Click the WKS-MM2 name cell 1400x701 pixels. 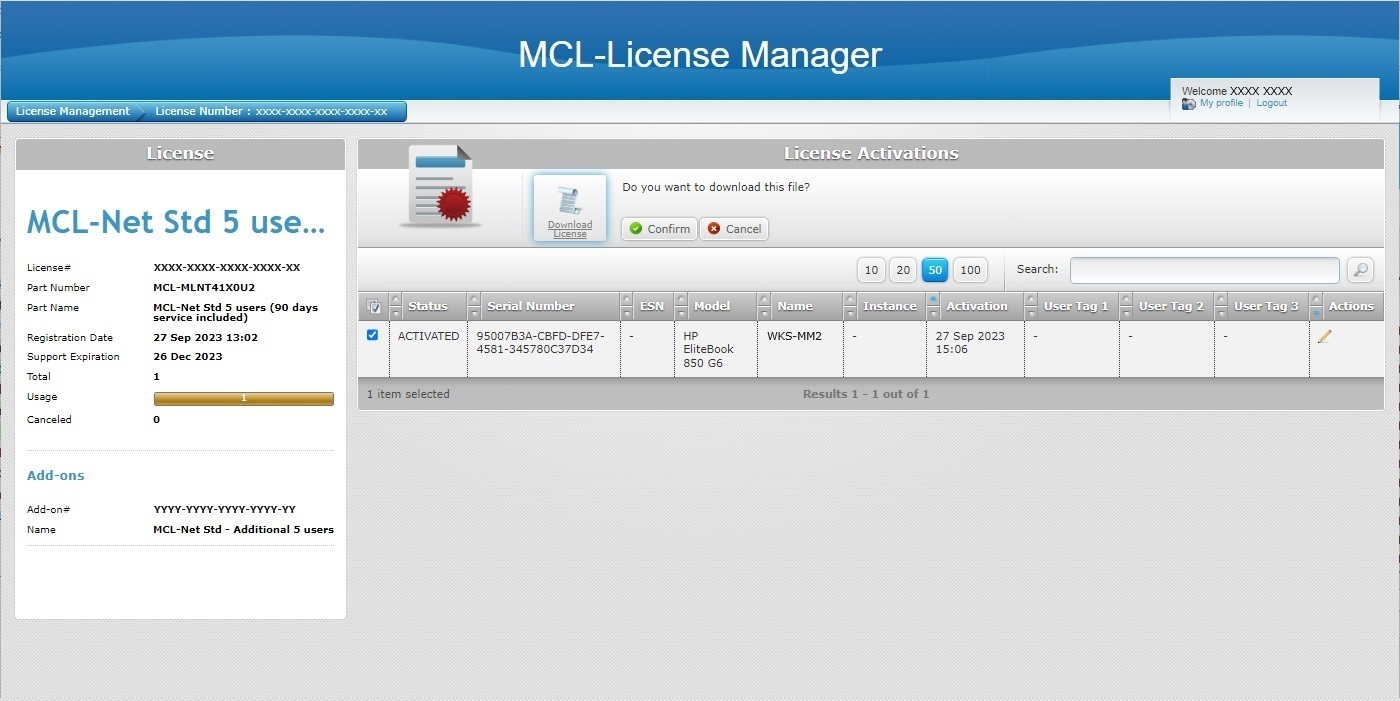pos(794,336)
